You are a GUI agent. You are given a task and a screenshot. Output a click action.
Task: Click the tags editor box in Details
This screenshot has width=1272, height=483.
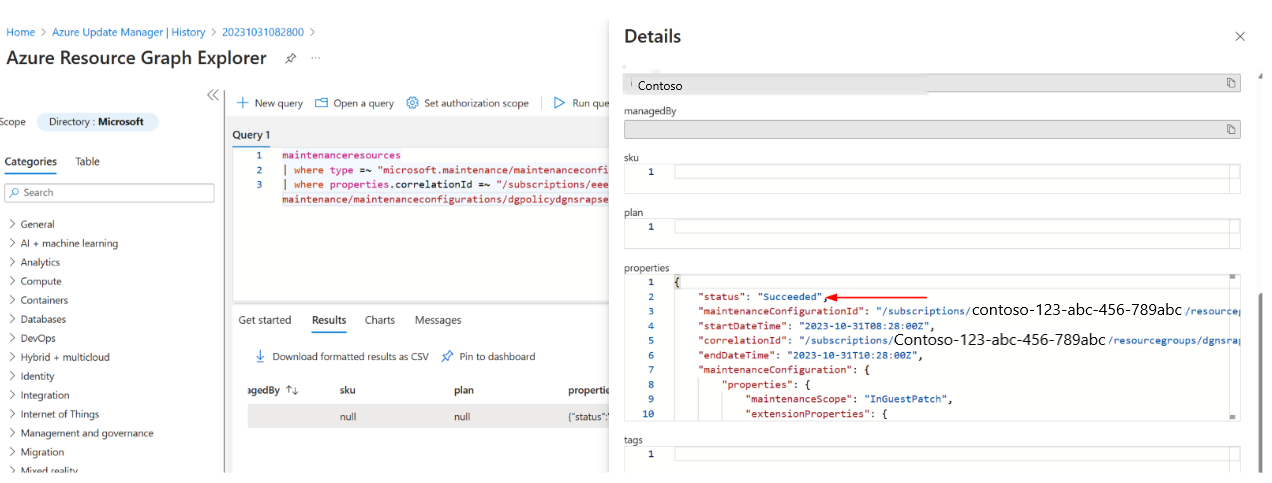pos(932,457)
